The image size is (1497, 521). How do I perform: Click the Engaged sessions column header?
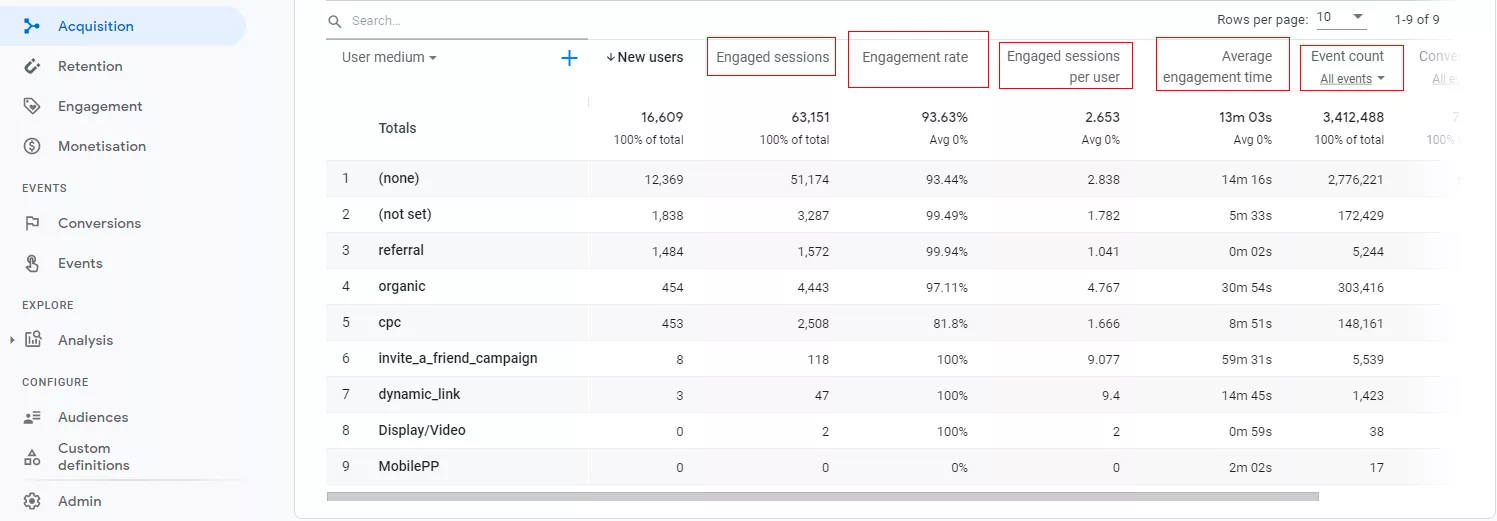coord(772,57)
